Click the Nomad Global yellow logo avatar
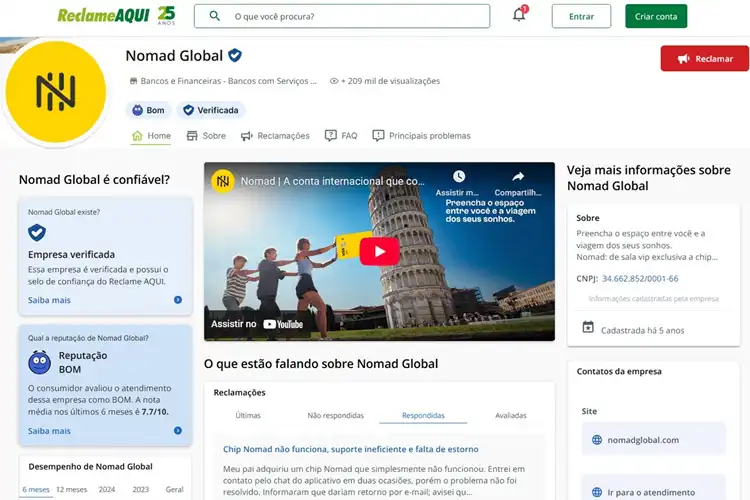Screen dimensions: 750x500 pyautogui.click(x=55, y=91)
